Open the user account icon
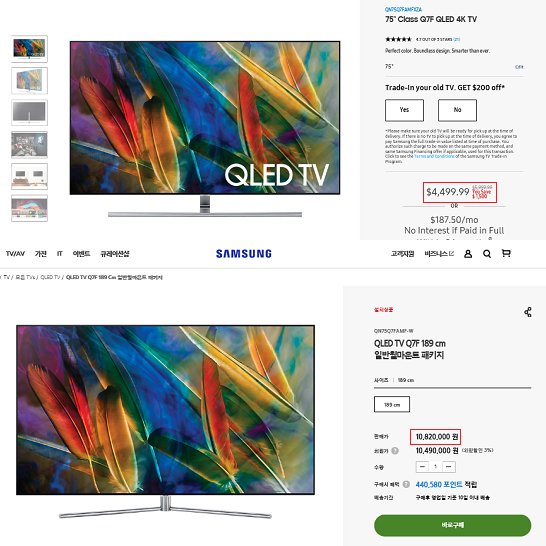The width and height of the screenshot is (546, 546). 468,254
